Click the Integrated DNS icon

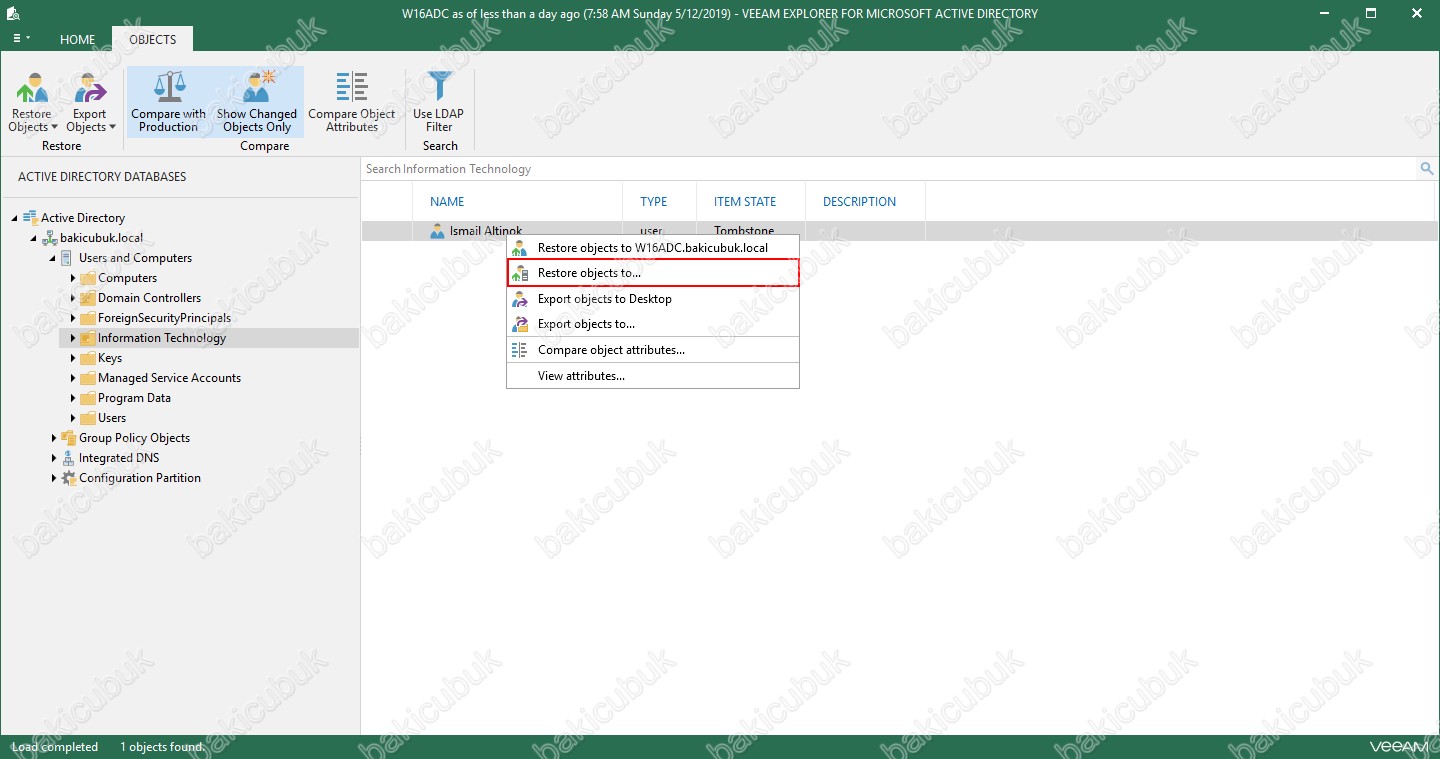68,458
